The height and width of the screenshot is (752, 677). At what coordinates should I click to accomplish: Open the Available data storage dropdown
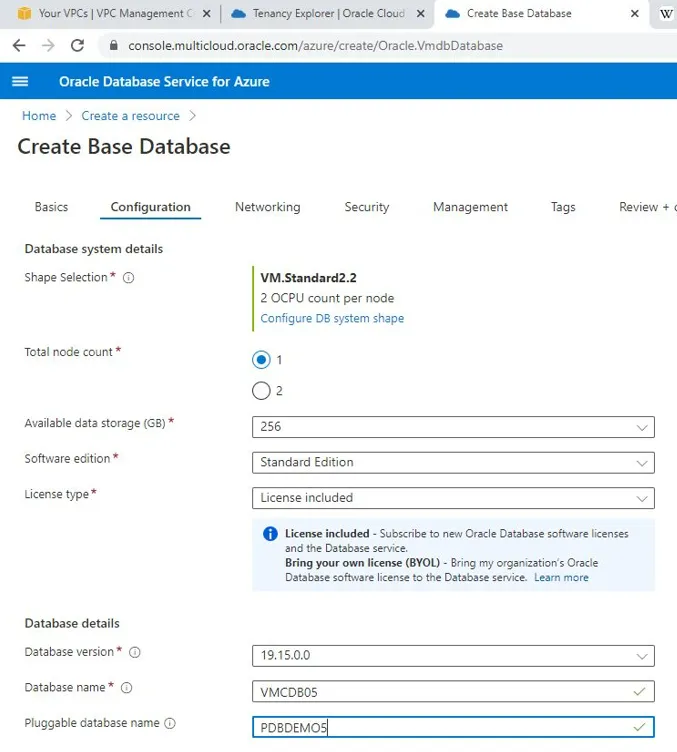pyautogui.click(x=453, y=427)
